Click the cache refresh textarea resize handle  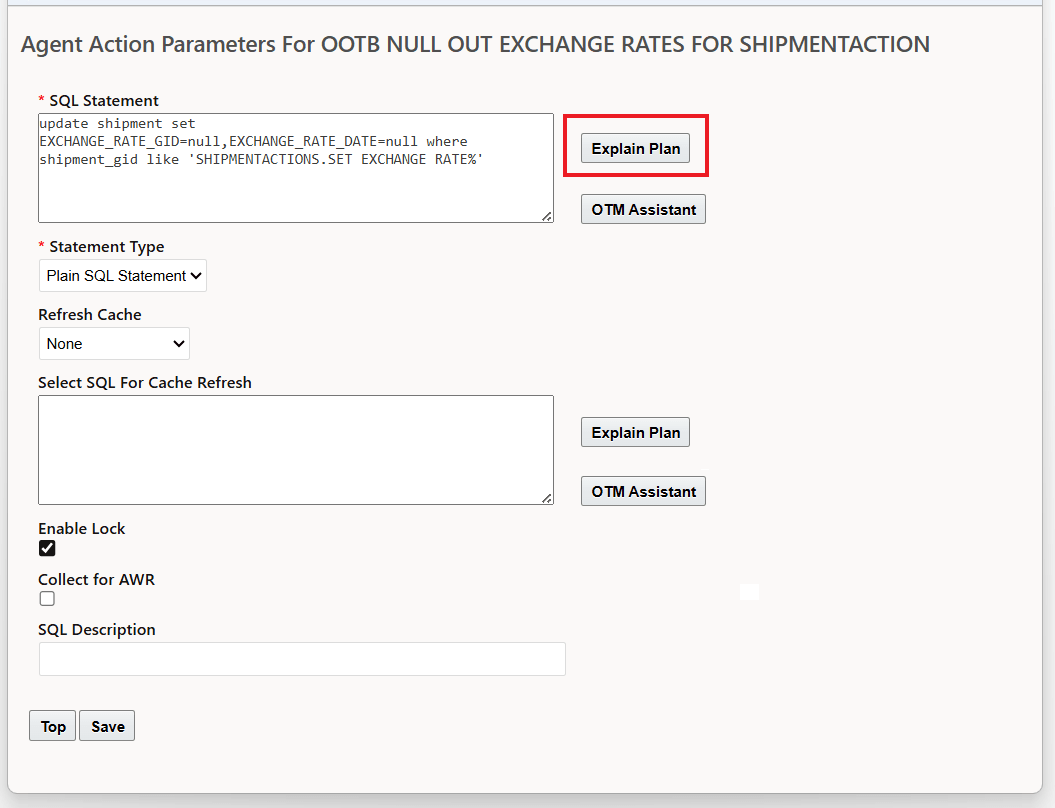pos(547,498)
